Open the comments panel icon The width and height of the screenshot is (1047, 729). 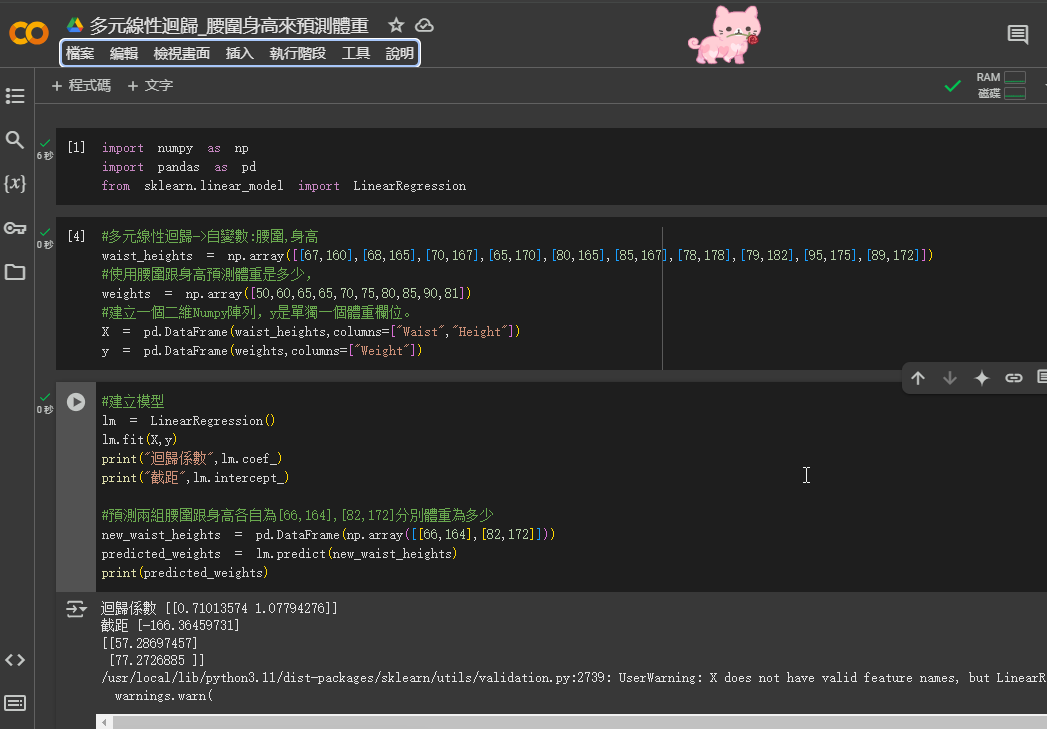[x=1018, y=34]
